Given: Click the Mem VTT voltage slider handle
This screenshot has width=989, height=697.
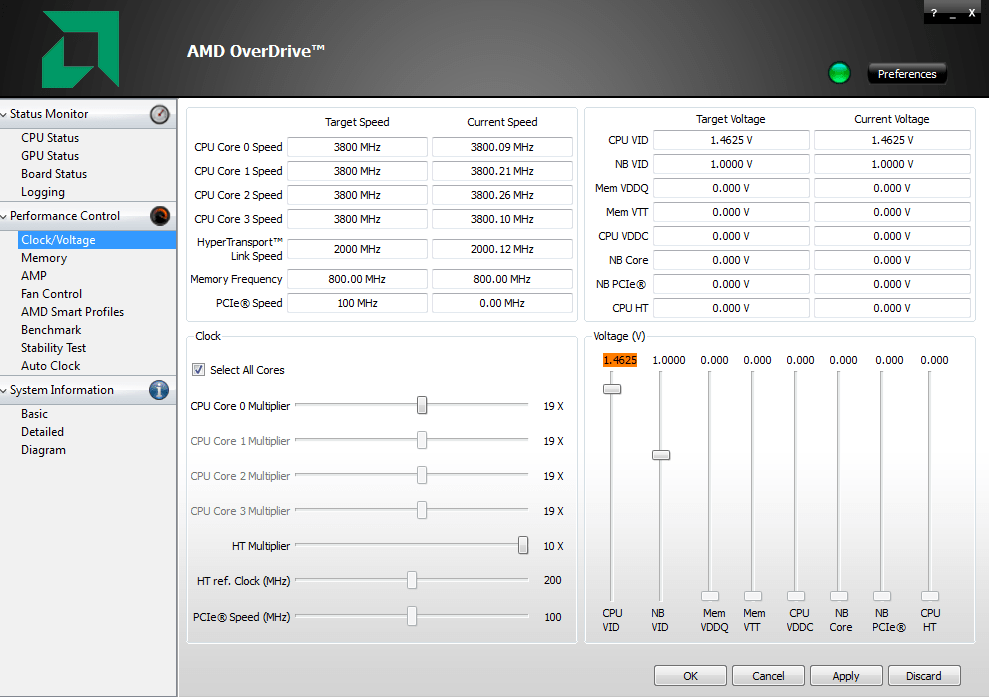Looking at the screenshot, I should pyautogui.click(x=753, y=596).
